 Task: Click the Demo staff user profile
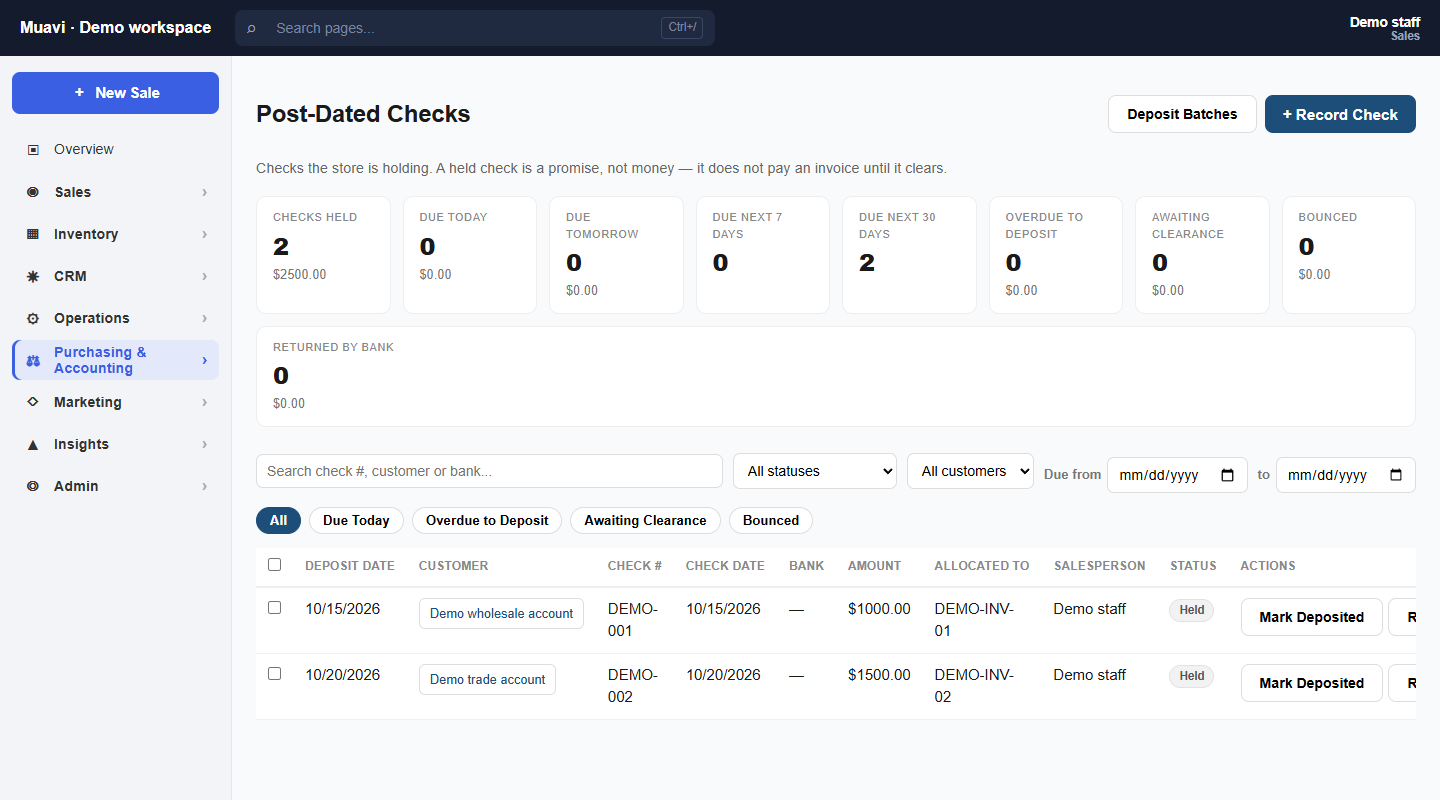[x=1385, y=28]
